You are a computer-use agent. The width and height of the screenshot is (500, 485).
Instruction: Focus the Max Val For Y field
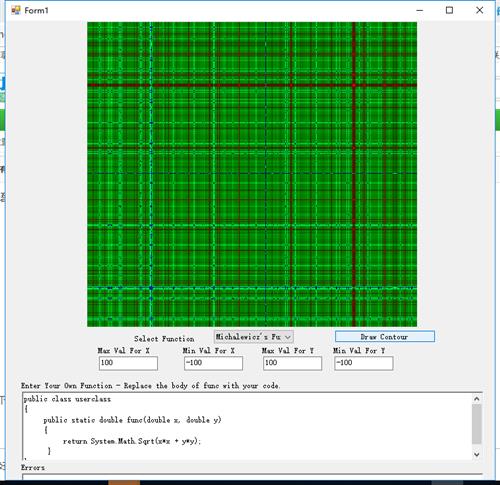292,363
